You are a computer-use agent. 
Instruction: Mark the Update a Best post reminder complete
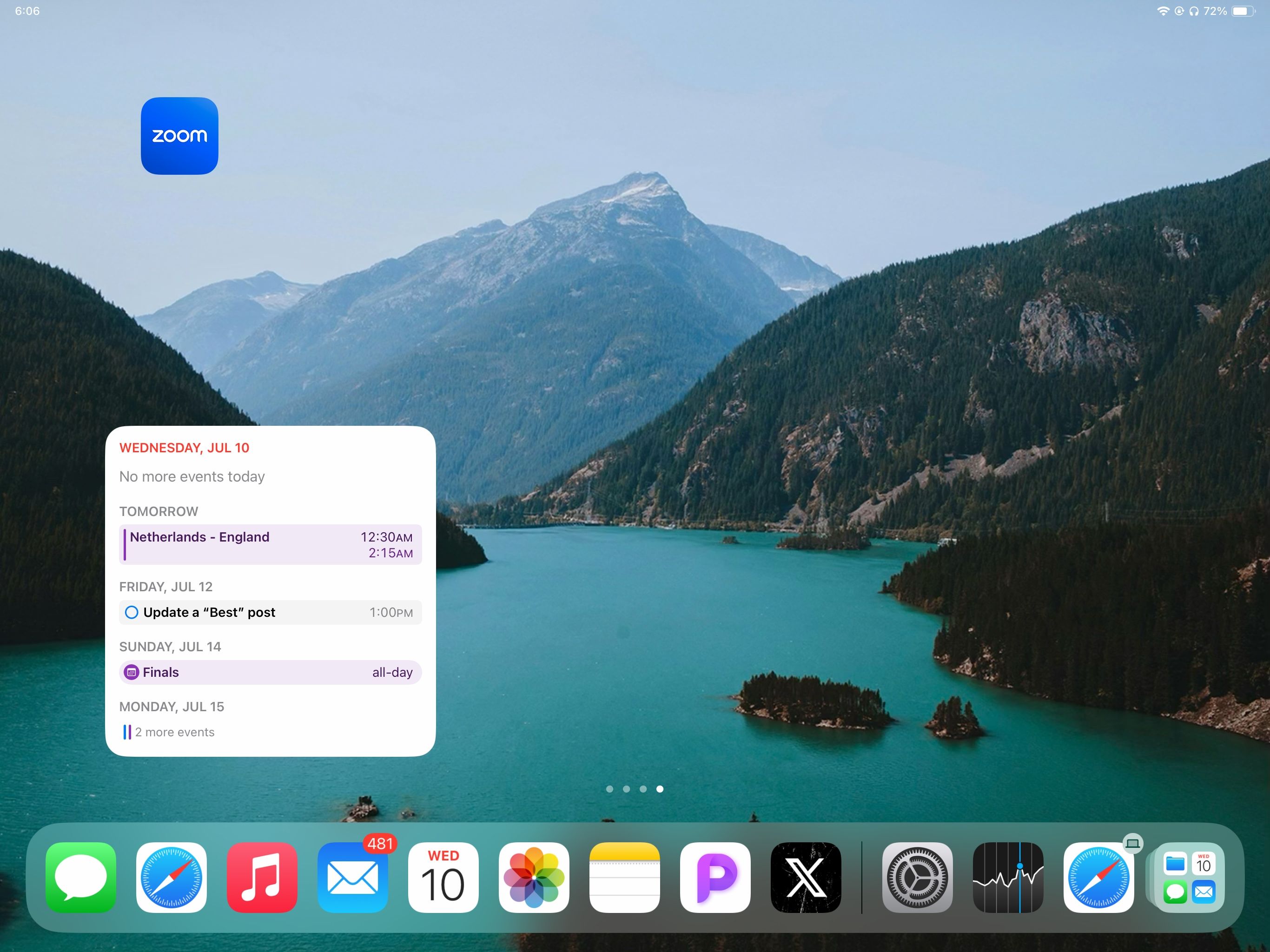132,612
